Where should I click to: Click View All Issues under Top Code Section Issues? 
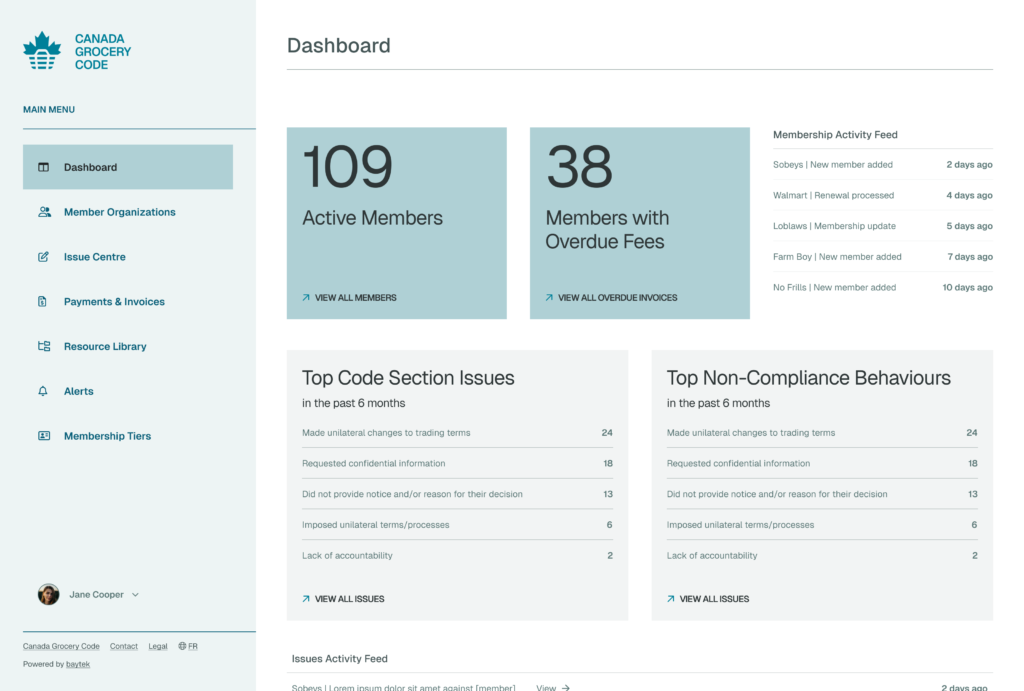pyautogui.click(x=349, y=599)
